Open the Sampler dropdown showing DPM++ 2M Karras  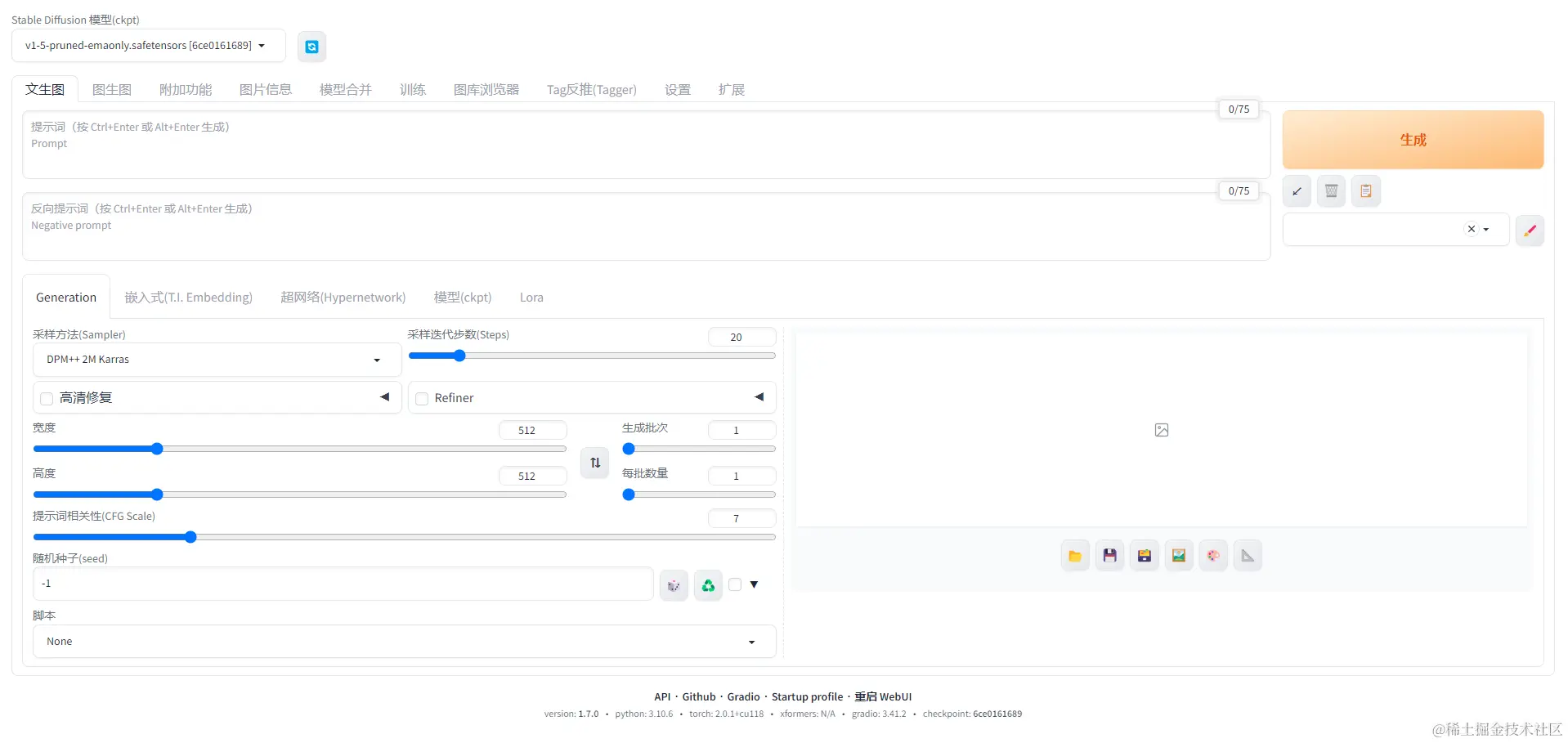pyautogui.click(x=215, y=360)
